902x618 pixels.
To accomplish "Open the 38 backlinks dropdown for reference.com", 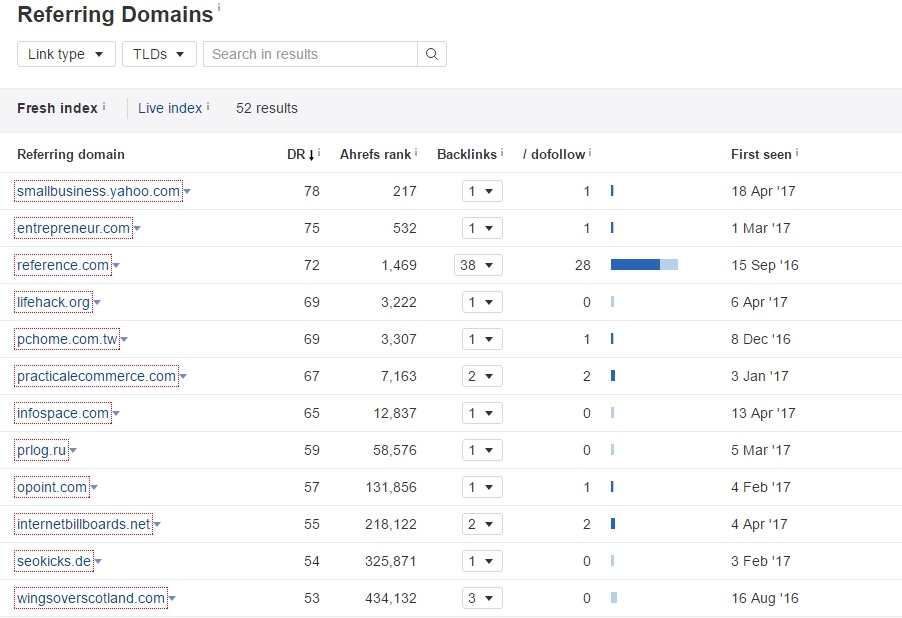I will [478, 265].
